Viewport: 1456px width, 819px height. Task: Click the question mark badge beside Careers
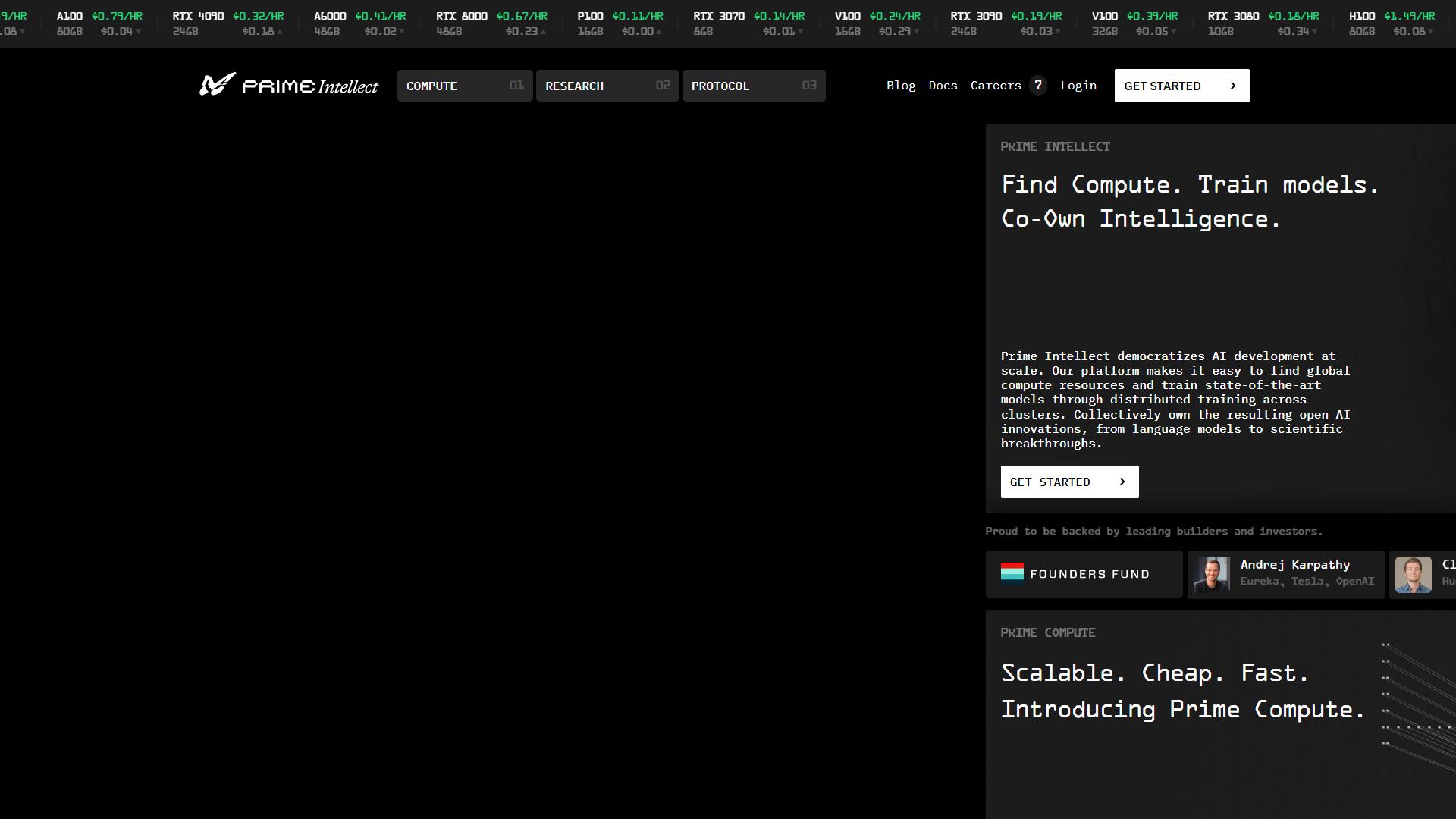click(x=1038, y=86)
